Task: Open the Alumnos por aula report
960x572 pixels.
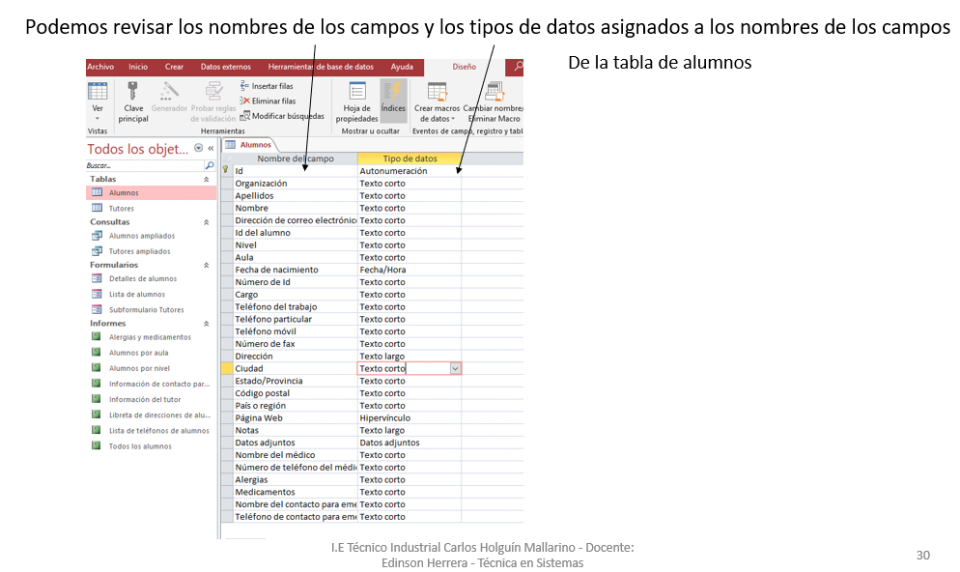Action: [138, 353]
